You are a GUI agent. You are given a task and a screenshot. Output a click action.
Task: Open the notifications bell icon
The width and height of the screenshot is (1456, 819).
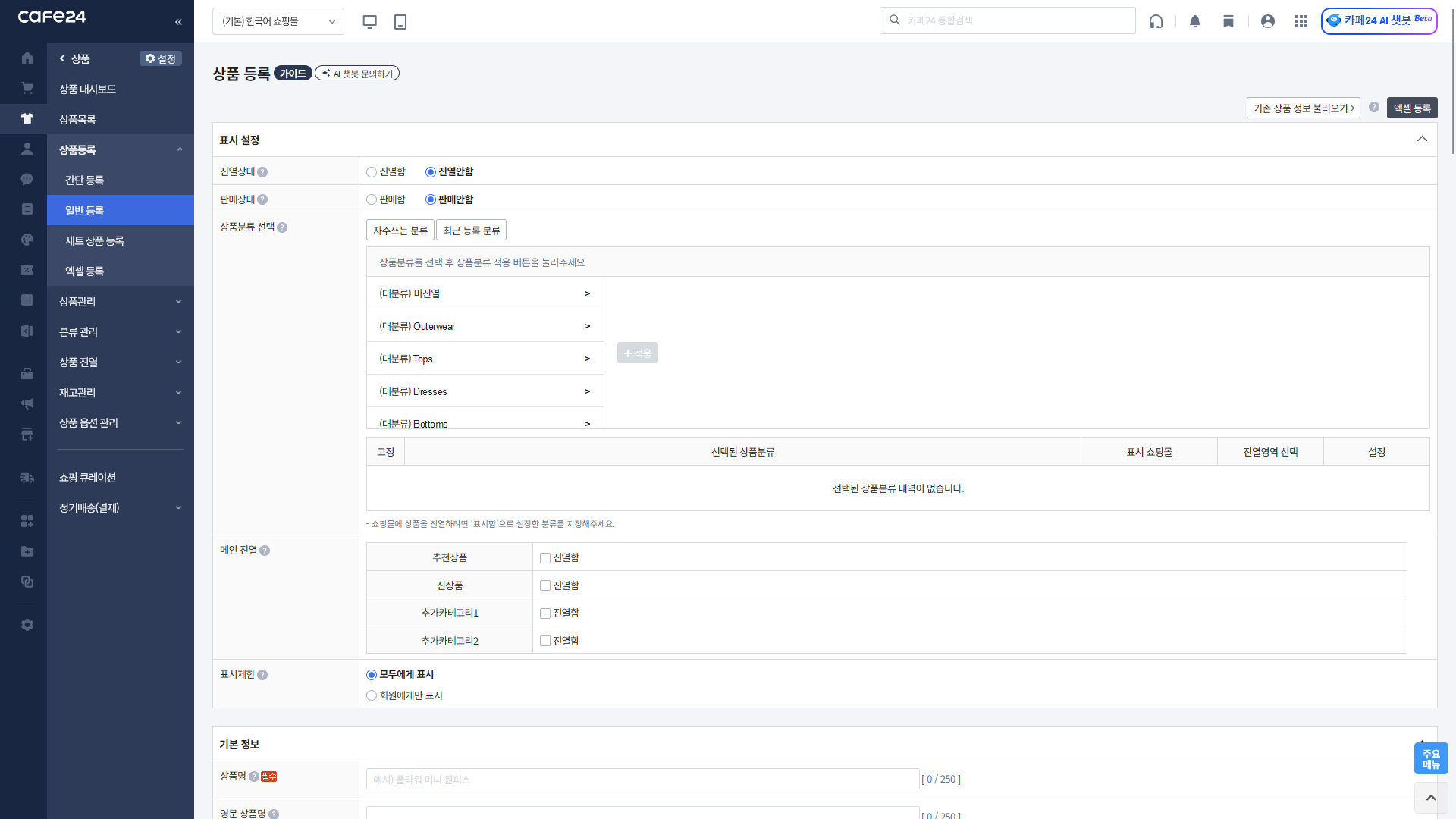(1195, 21)
